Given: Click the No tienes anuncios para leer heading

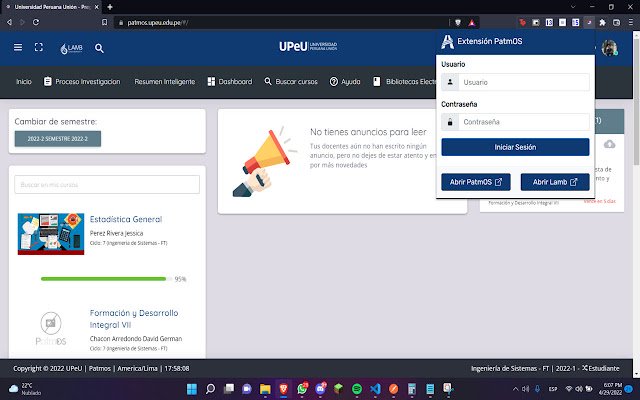Looking at the screenshot, I should point(368,132).
